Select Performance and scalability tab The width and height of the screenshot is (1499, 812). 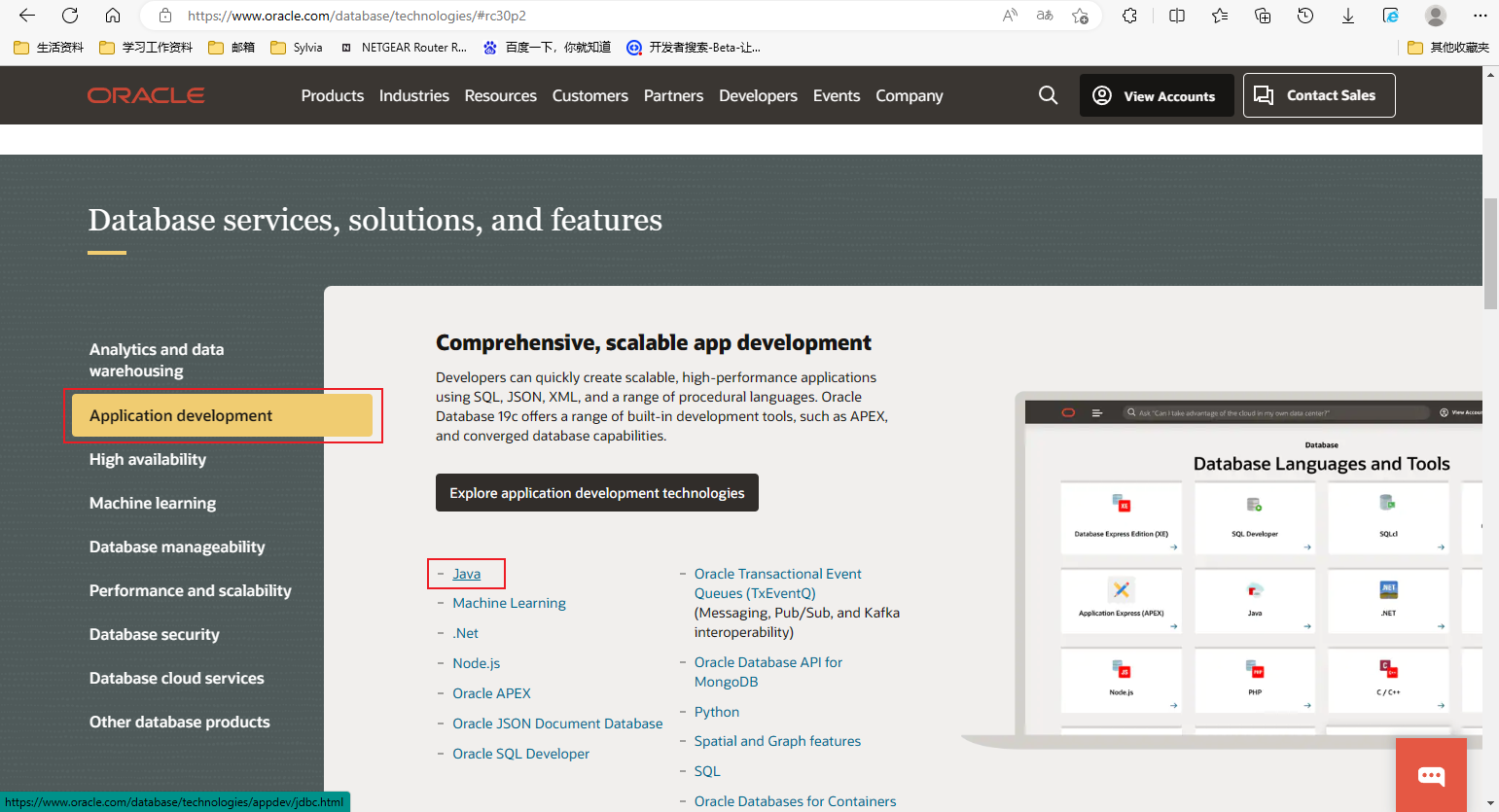pyautogui.click(x=191, y=590)
